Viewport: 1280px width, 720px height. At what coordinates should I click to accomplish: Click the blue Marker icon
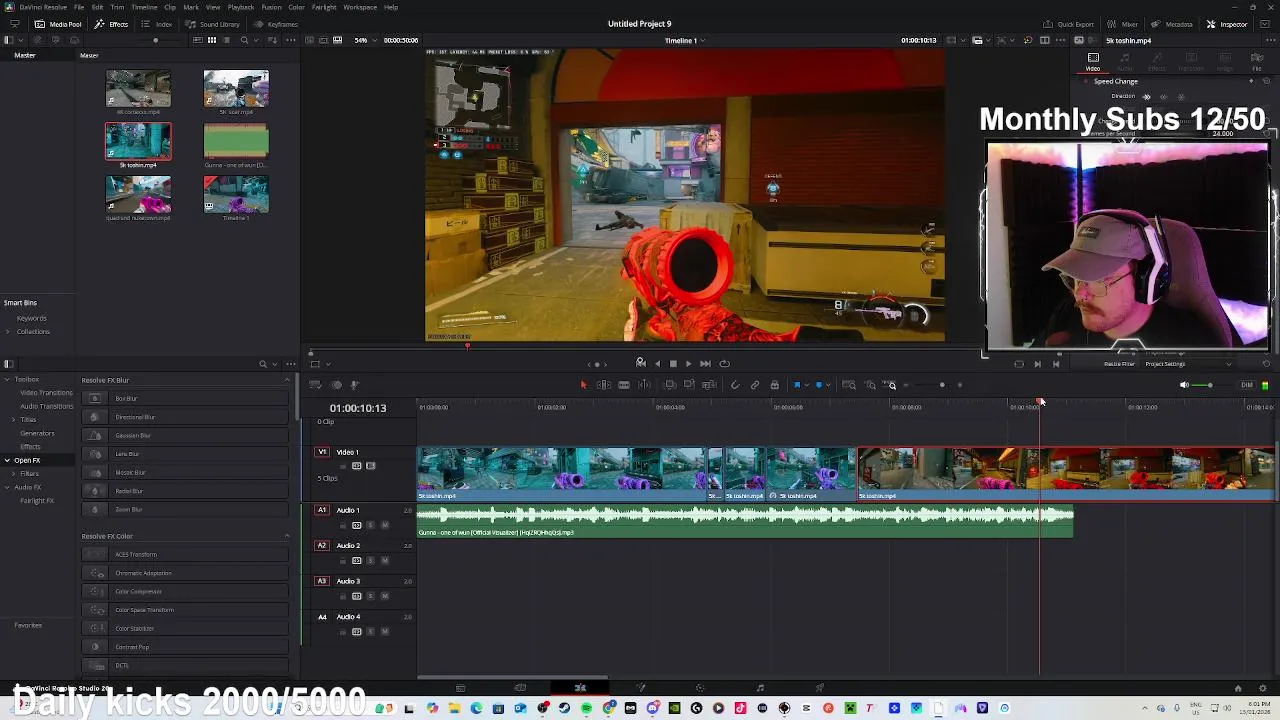tap(819, 385)
